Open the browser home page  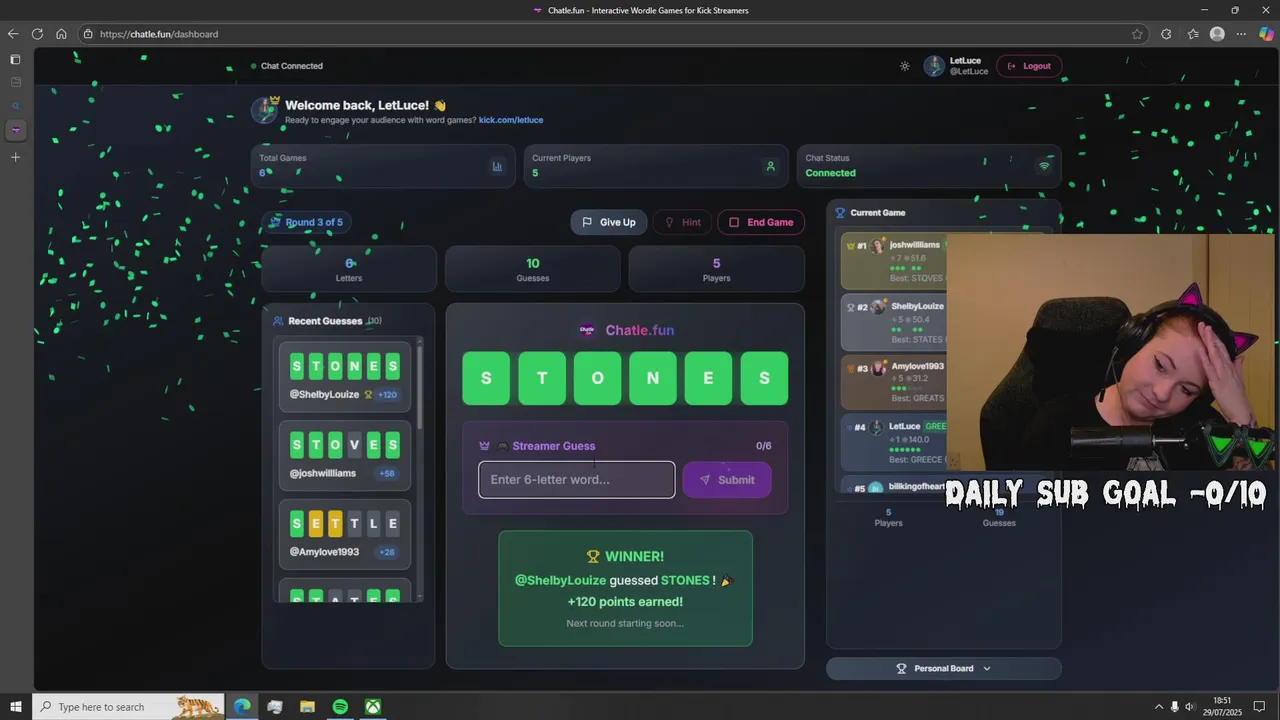(61, 34)
